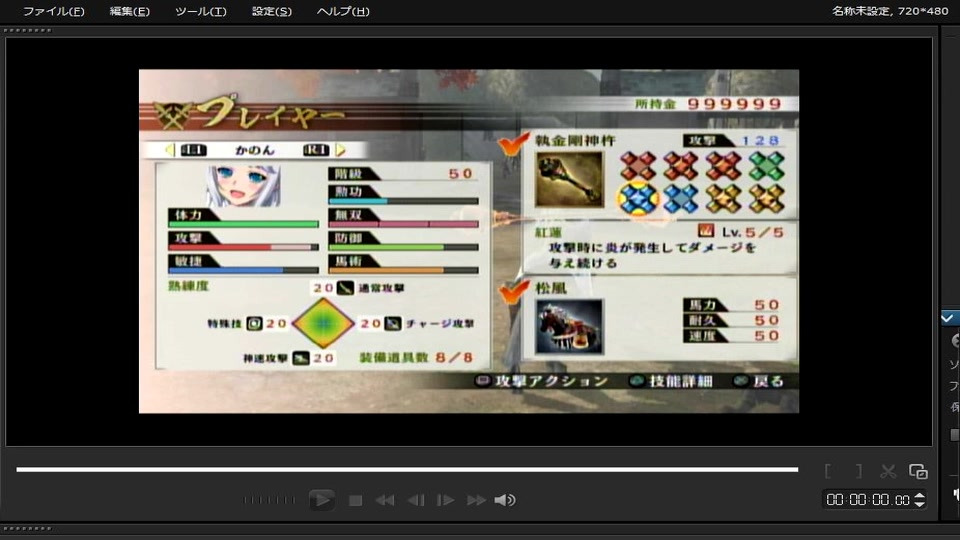Jump to the end with the fast-forward icon
The width and height of the screenshot is (960, 540).
pos(476,501)
